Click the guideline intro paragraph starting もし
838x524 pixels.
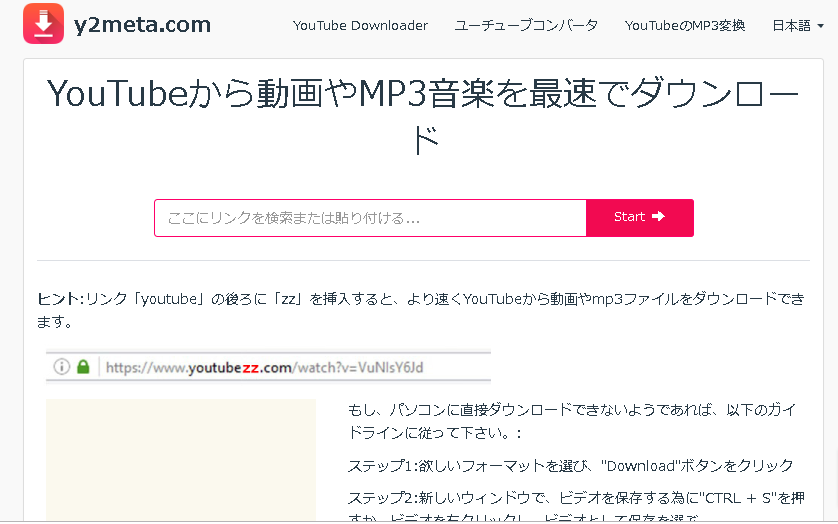572,421
